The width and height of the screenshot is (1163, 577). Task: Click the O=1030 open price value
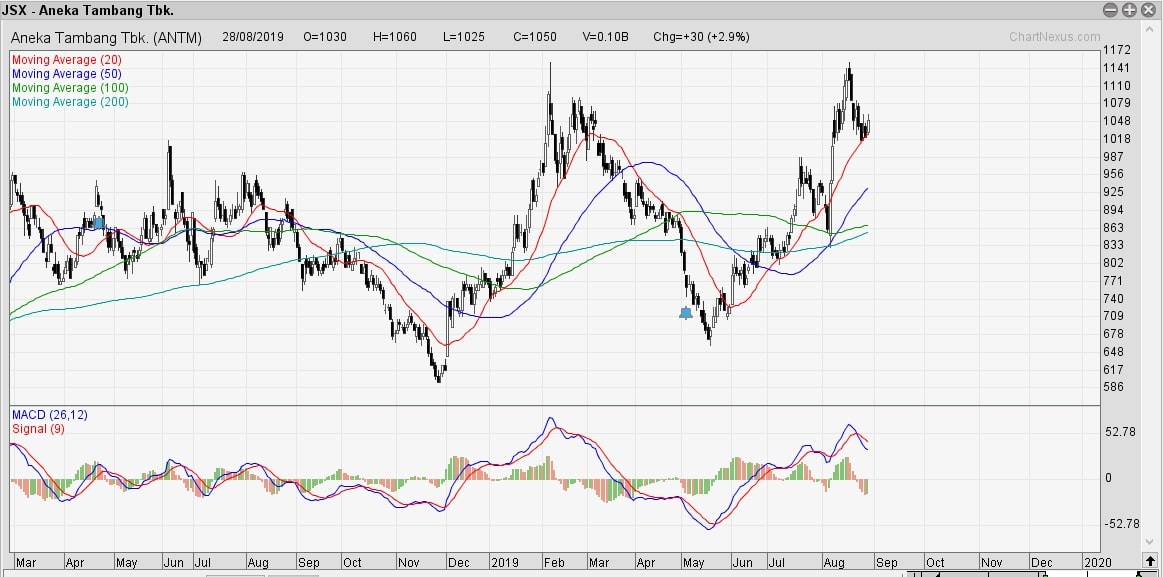325,37
